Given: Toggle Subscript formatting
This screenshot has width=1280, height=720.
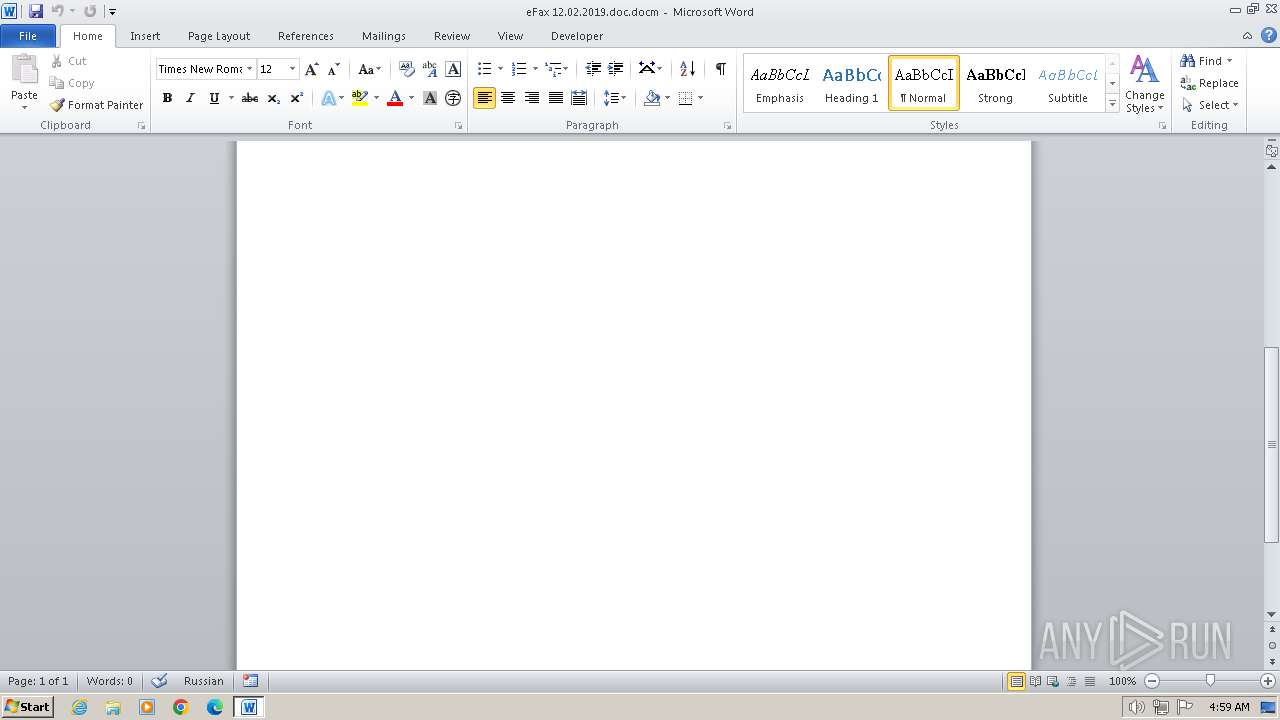Looking at the screenshot, I should (x=273, y=98).
